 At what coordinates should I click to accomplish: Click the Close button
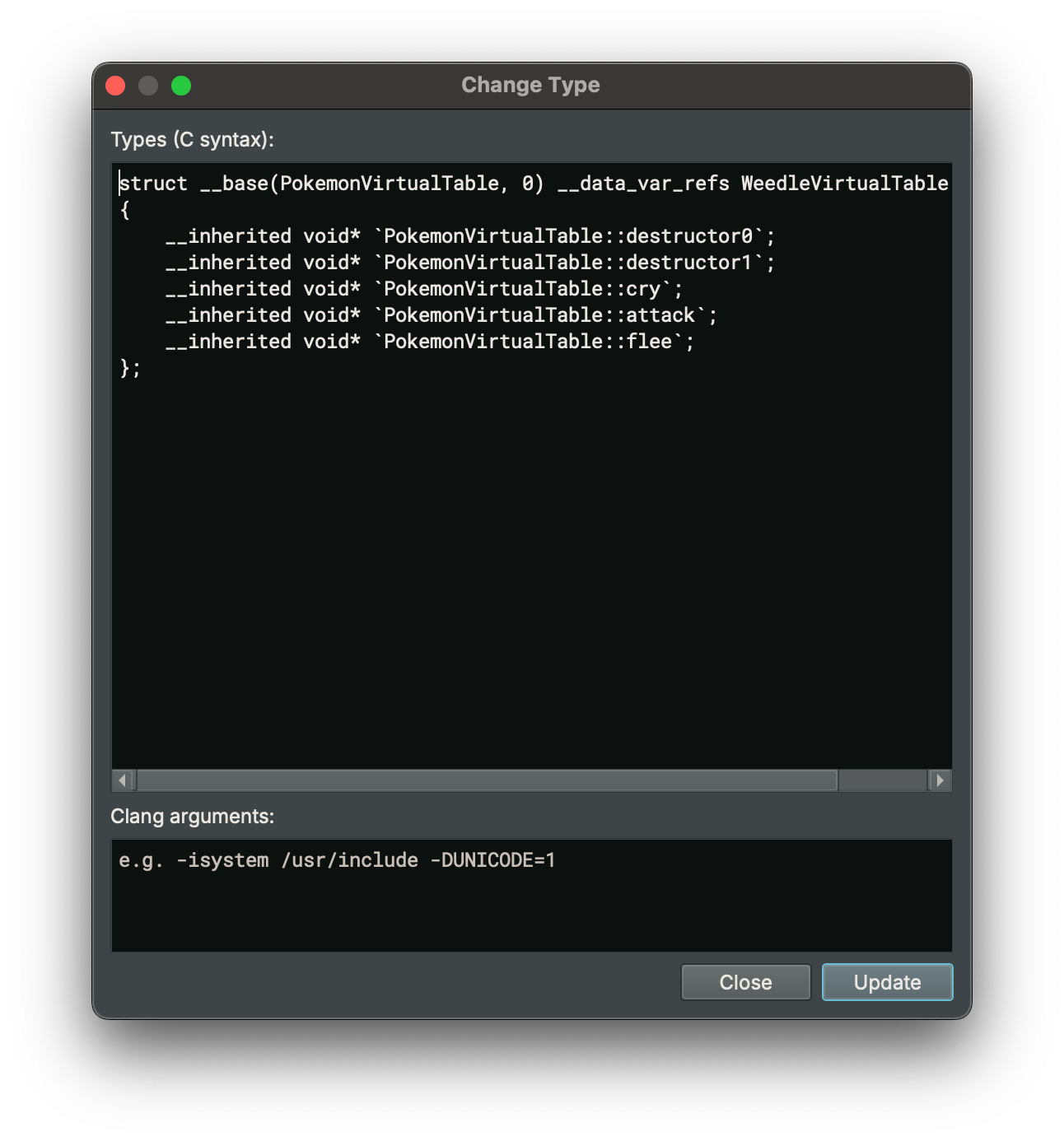pos(745,982)
